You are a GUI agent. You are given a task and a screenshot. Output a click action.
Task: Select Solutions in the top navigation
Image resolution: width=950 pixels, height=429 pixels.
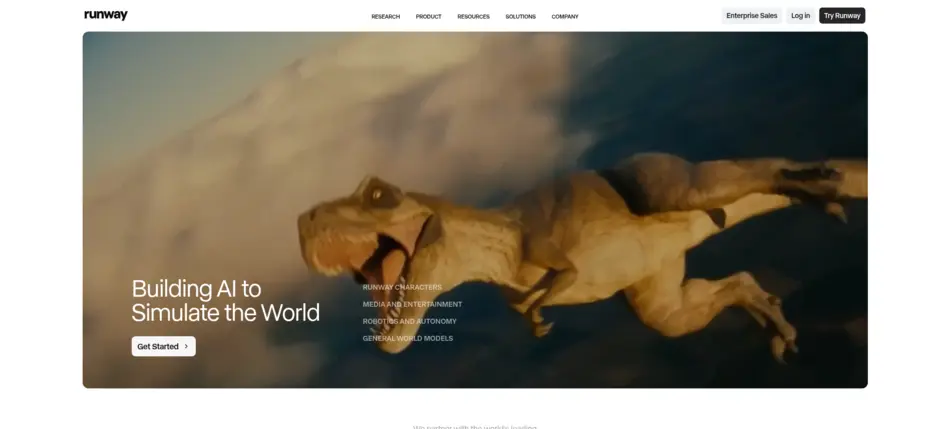520,16
